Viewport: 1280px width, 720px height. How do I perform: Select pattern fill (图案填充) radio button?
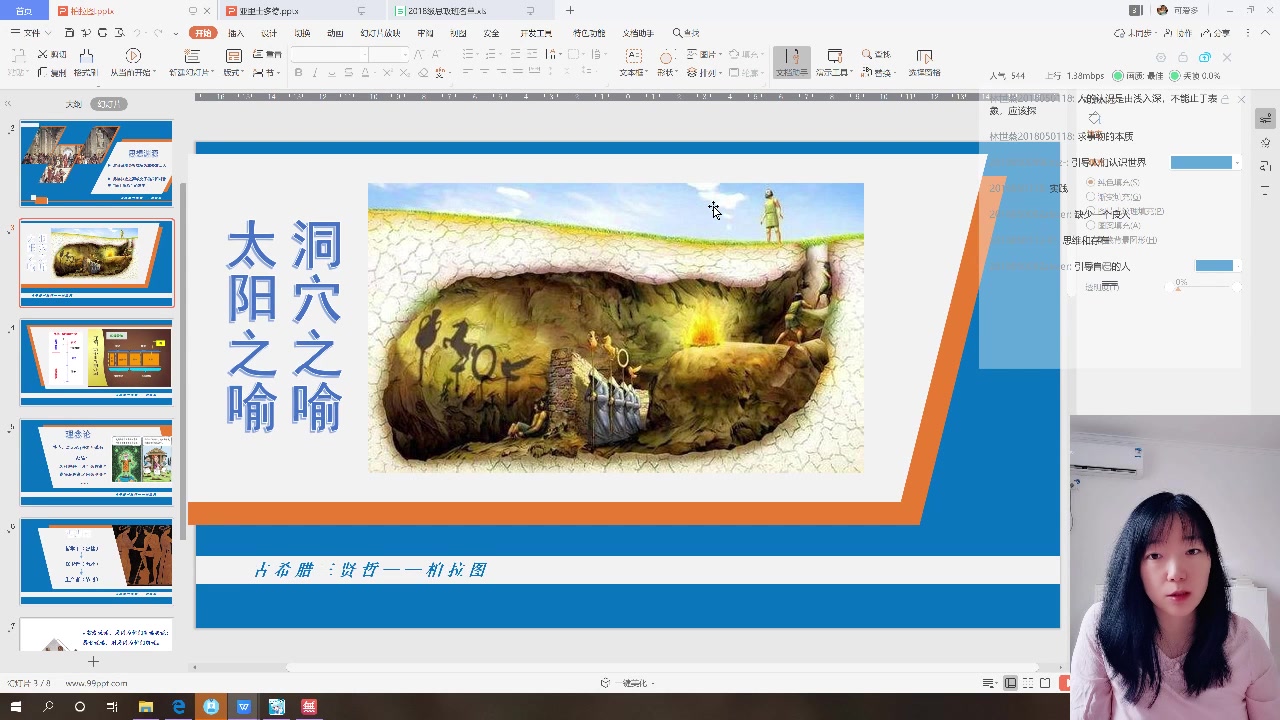coord(1090,225)
